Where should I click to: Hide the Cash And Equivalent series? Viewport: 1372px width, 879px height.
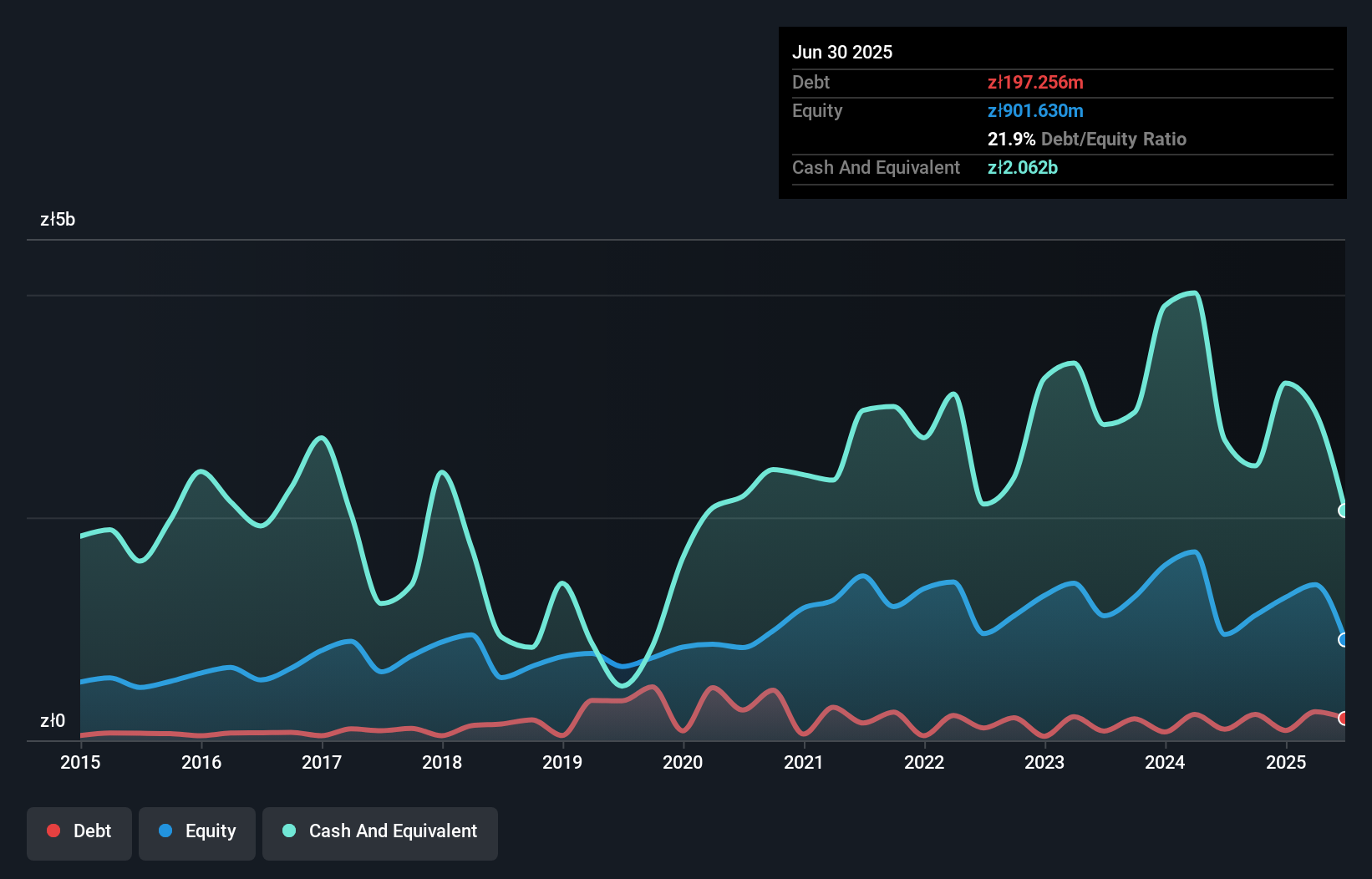tap(380, 831)
